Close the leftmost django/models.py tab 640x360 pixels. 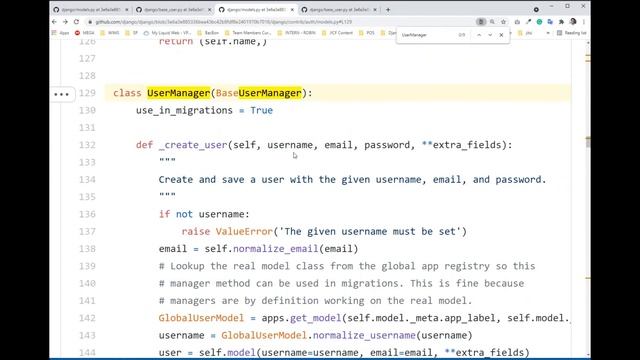[x=127, y=9]
